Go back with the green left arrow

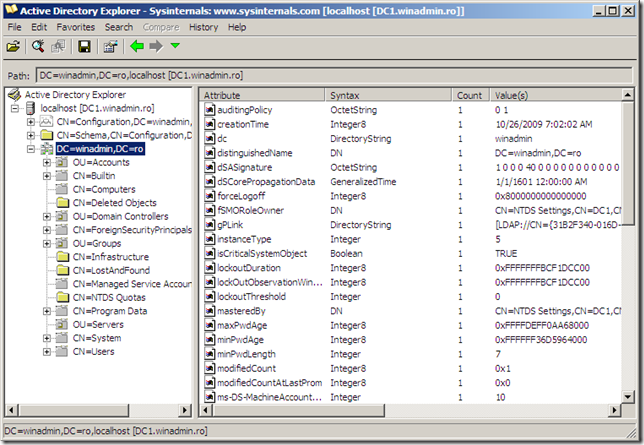[137, 46]
